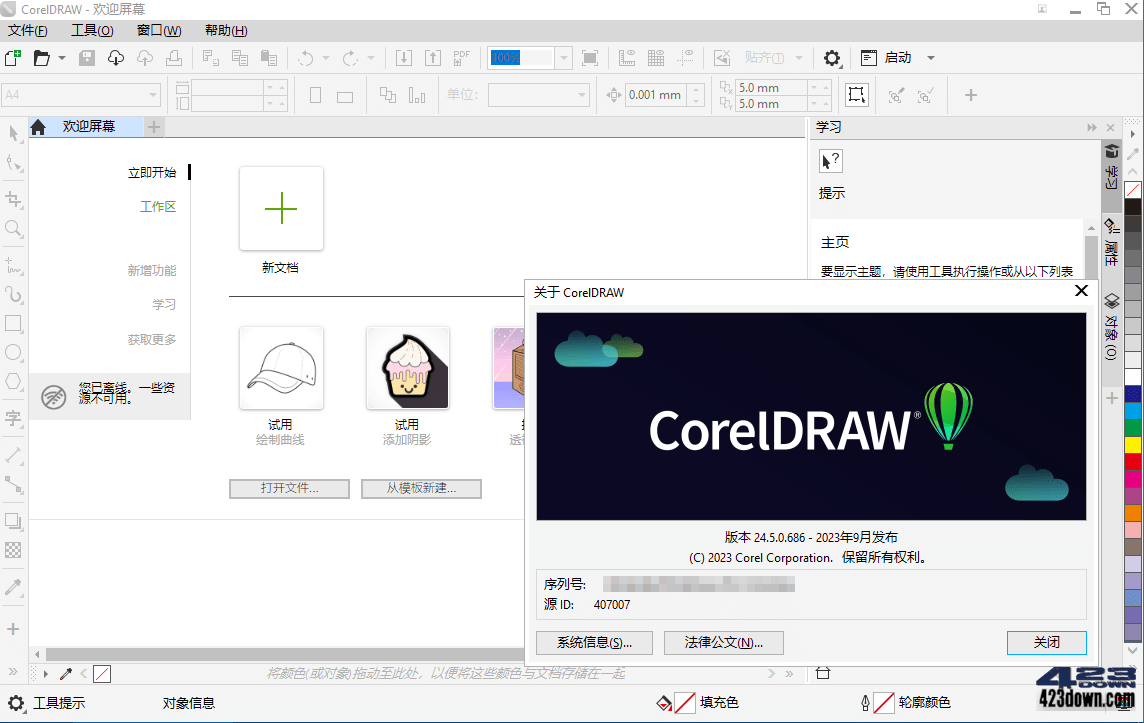Image resolution: width=1144 pixels, height=723 pixels.
Task: Click the 系统信息(S) button in About dialog
Action: click(593, 643)
